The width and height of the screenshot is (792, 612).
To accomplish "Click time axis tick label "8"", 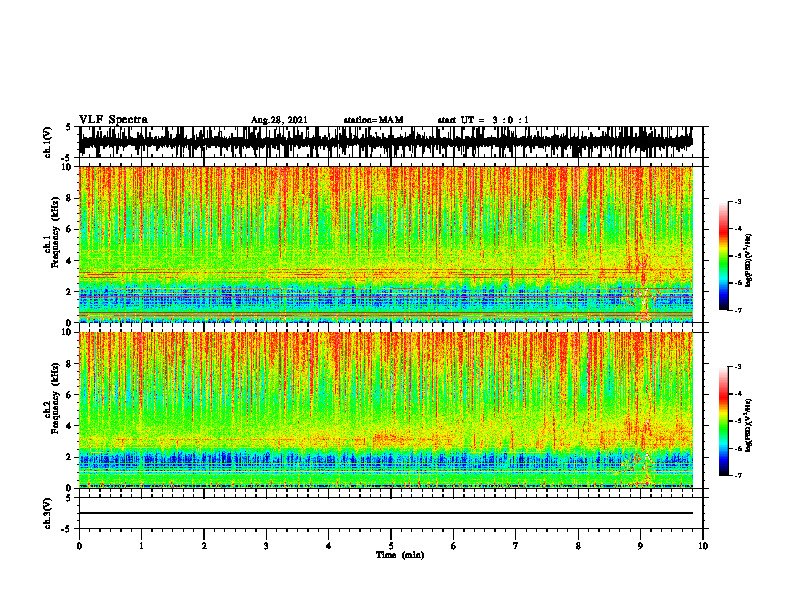I will coord(578,546).
